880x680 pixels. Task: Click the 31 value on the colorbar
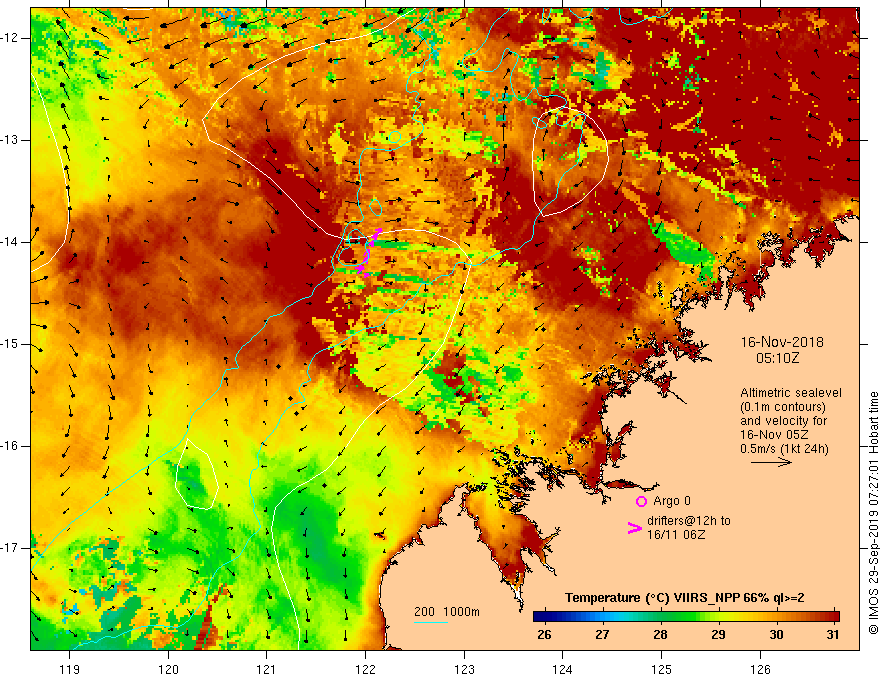click(833, 635)
